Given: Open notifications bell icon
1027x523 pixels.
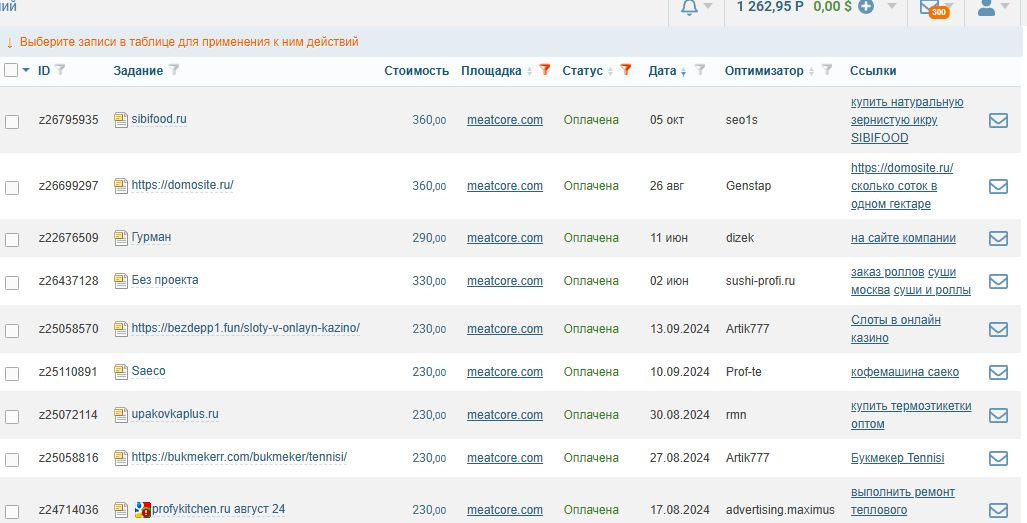Looking at the screenshot, I should pyautogui.click(x=689, y=7).
